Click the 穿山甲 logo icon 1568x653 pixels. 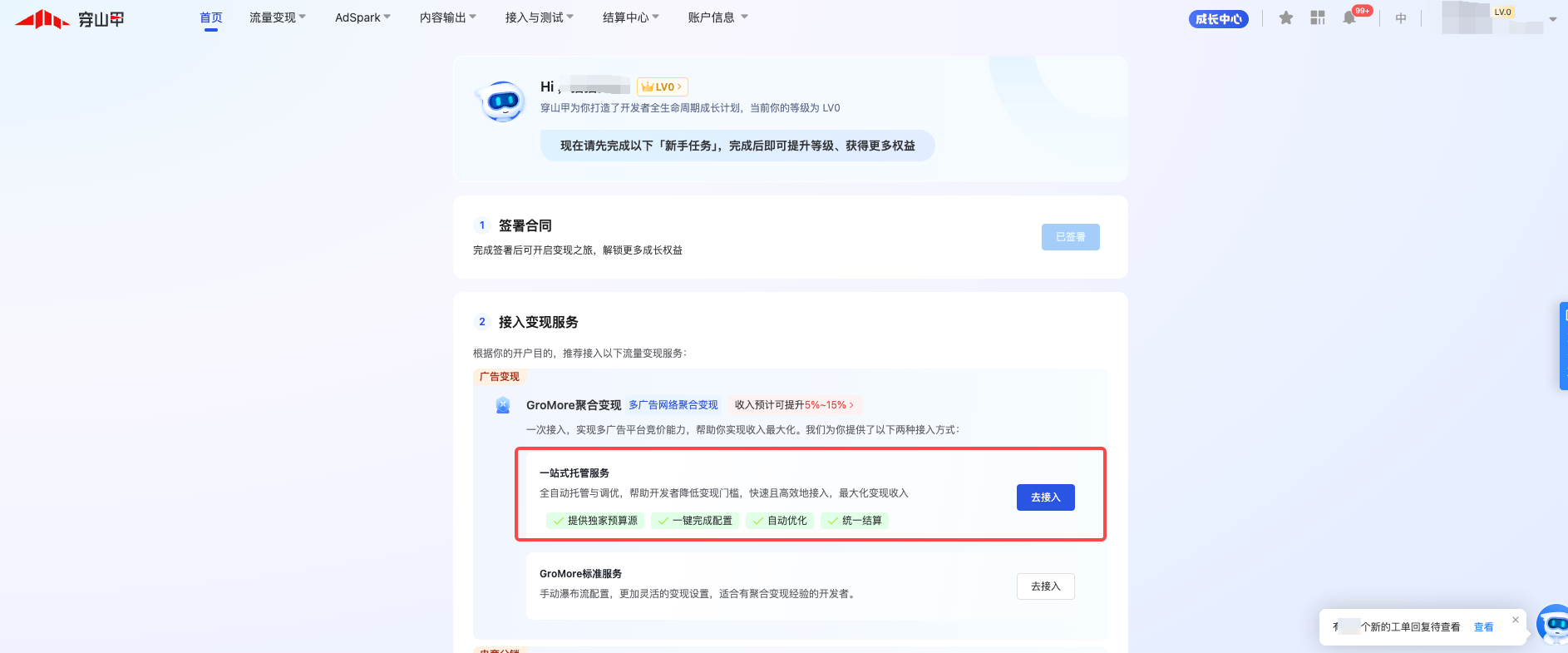pyautogui.click(x=42, y=18)
